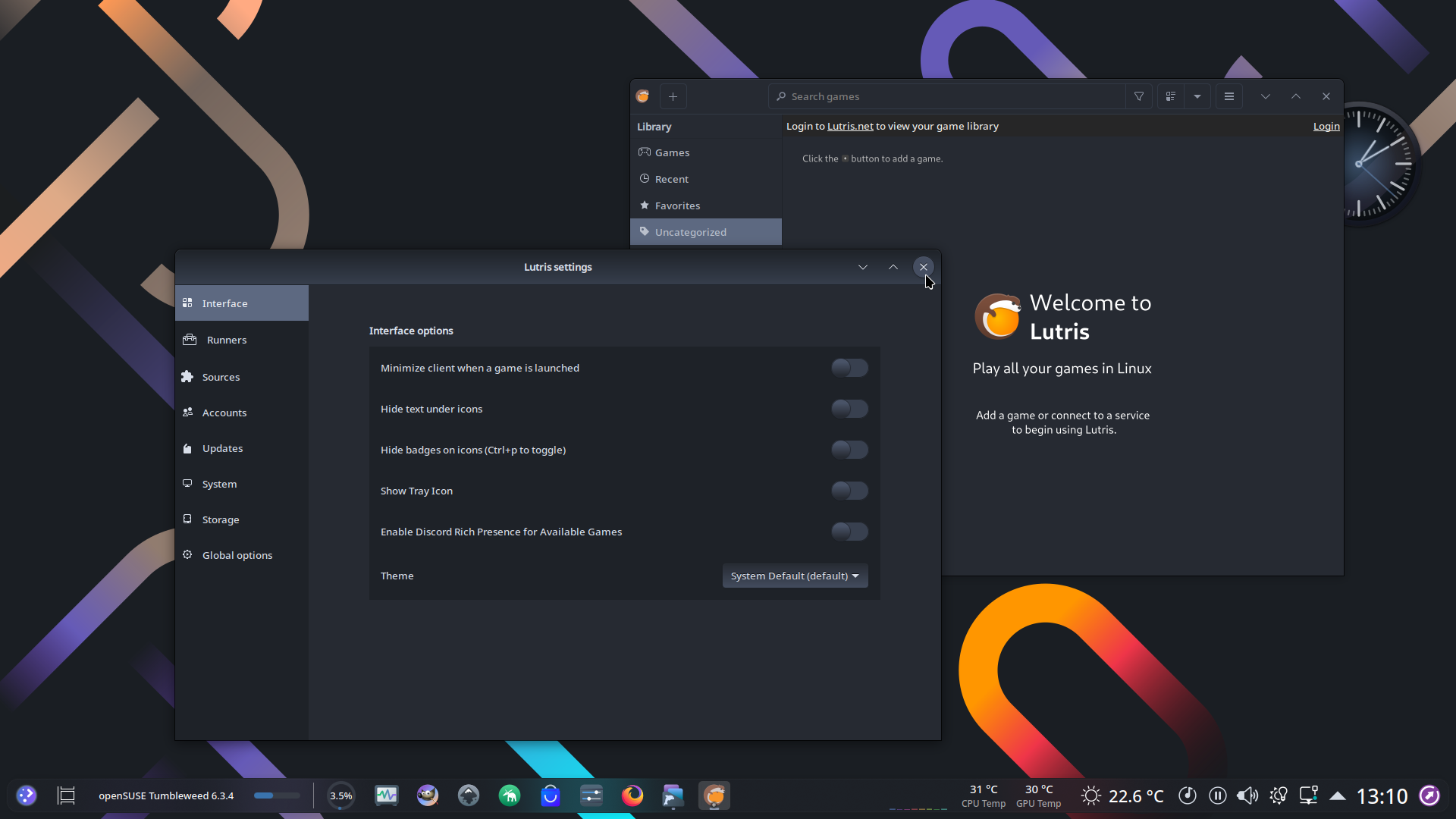Select Uncategorized in the Library sidebar
The width and height of the screenshot is (1456, 819).
706,232
